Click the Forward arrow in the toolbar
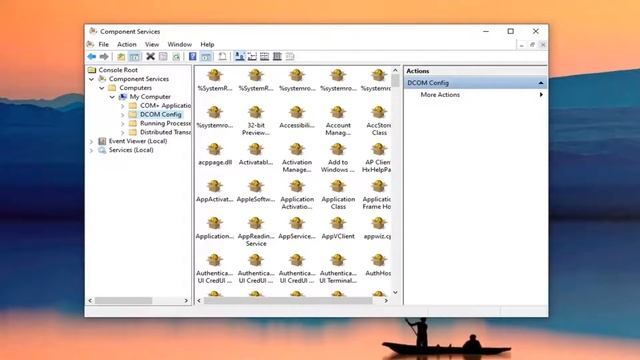 tap(104, 56)
